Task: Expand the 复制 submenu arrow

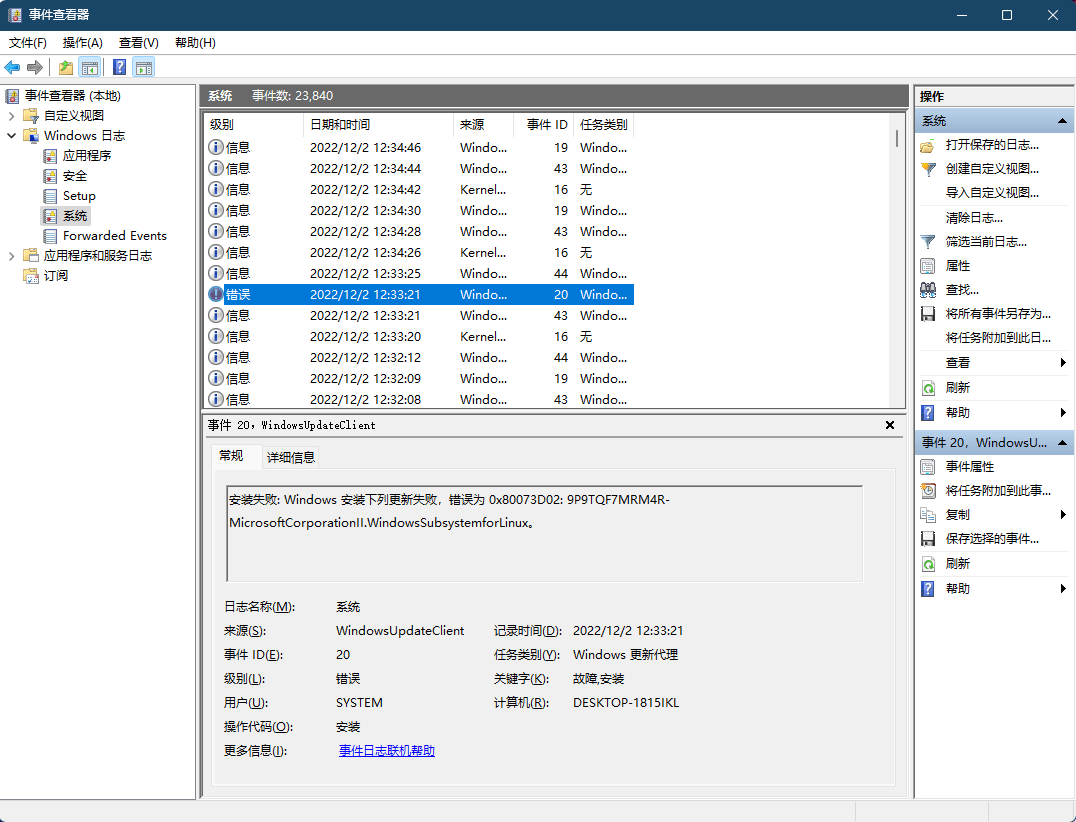Action: [x=1064, y=514]
